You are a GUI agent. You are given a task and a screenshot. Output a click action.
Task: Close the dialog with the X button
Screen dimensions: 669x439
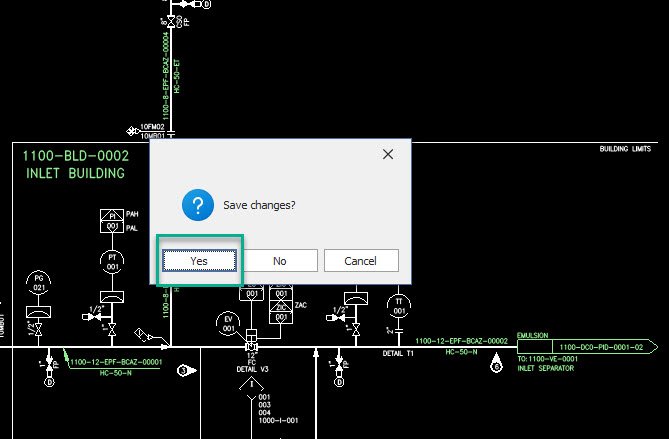[388, 154]
